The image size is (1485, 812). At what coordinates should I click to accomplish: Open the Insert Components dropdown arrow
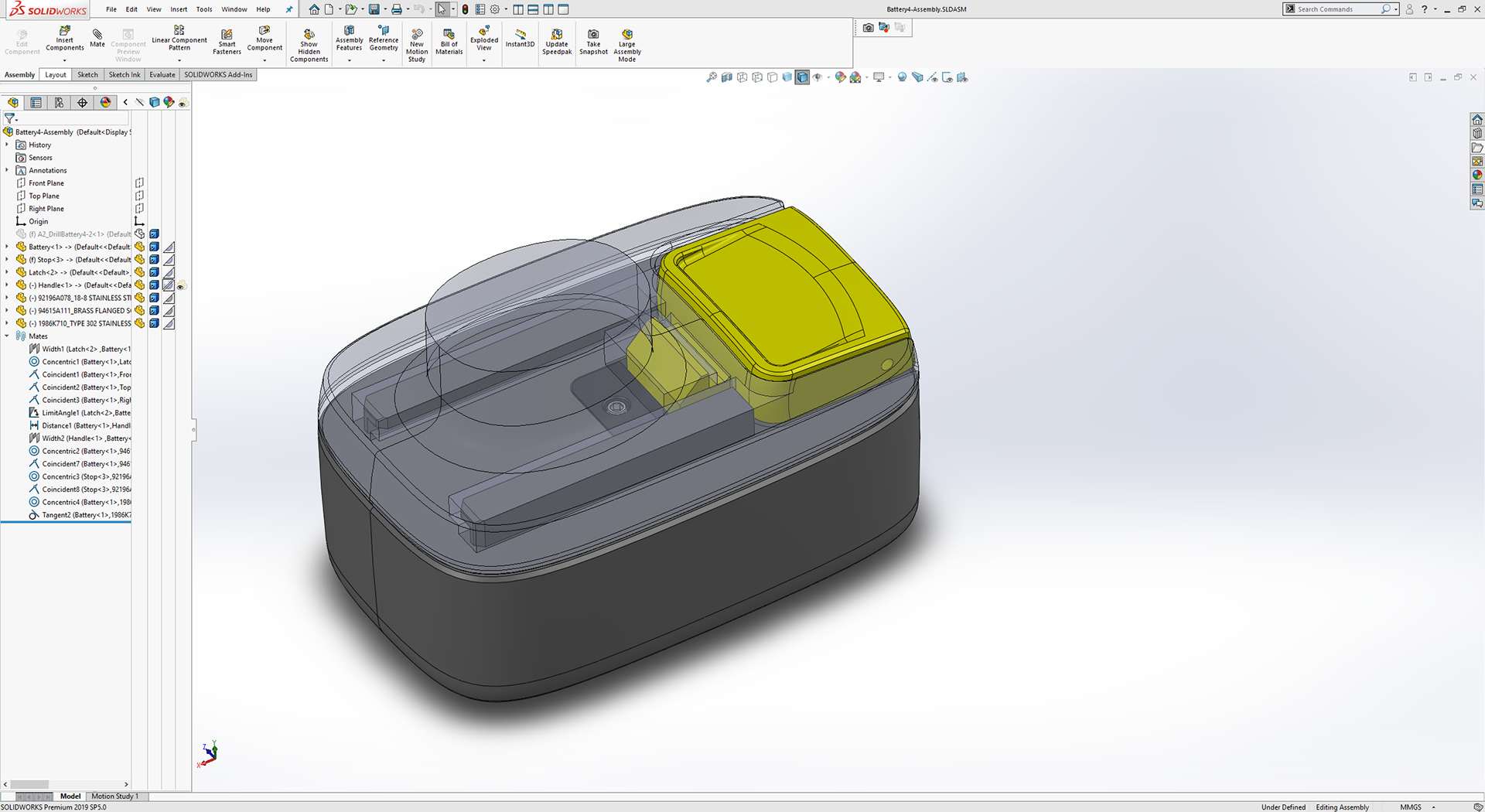(x=64, y=60)
